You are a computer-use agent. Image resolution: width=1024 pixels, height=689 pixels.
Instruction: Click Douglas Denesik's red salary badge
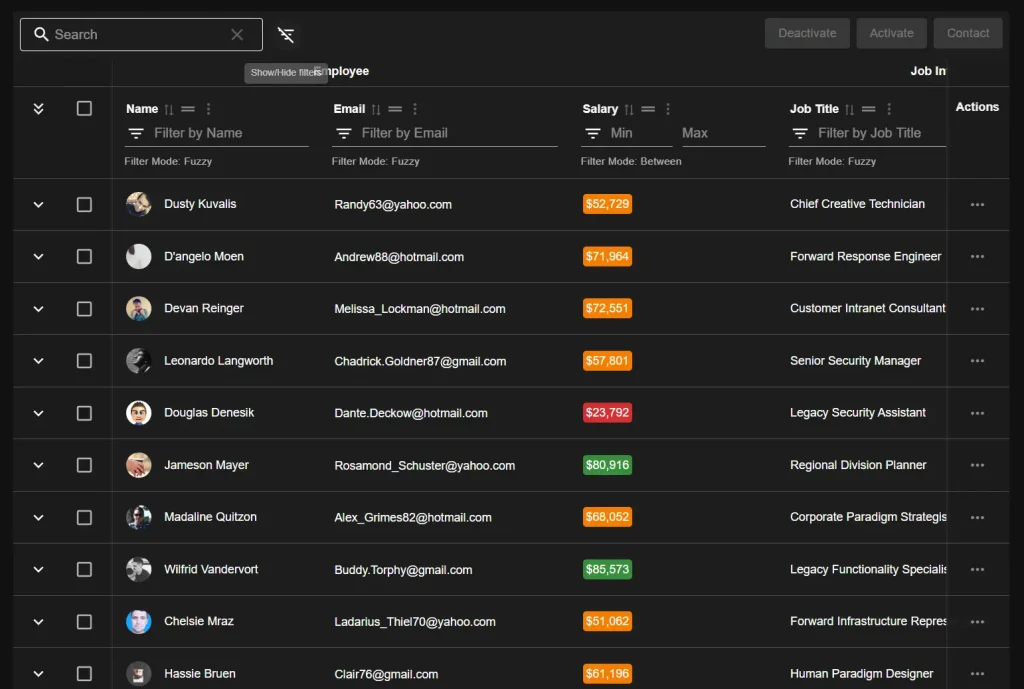[x=607, y=413]
